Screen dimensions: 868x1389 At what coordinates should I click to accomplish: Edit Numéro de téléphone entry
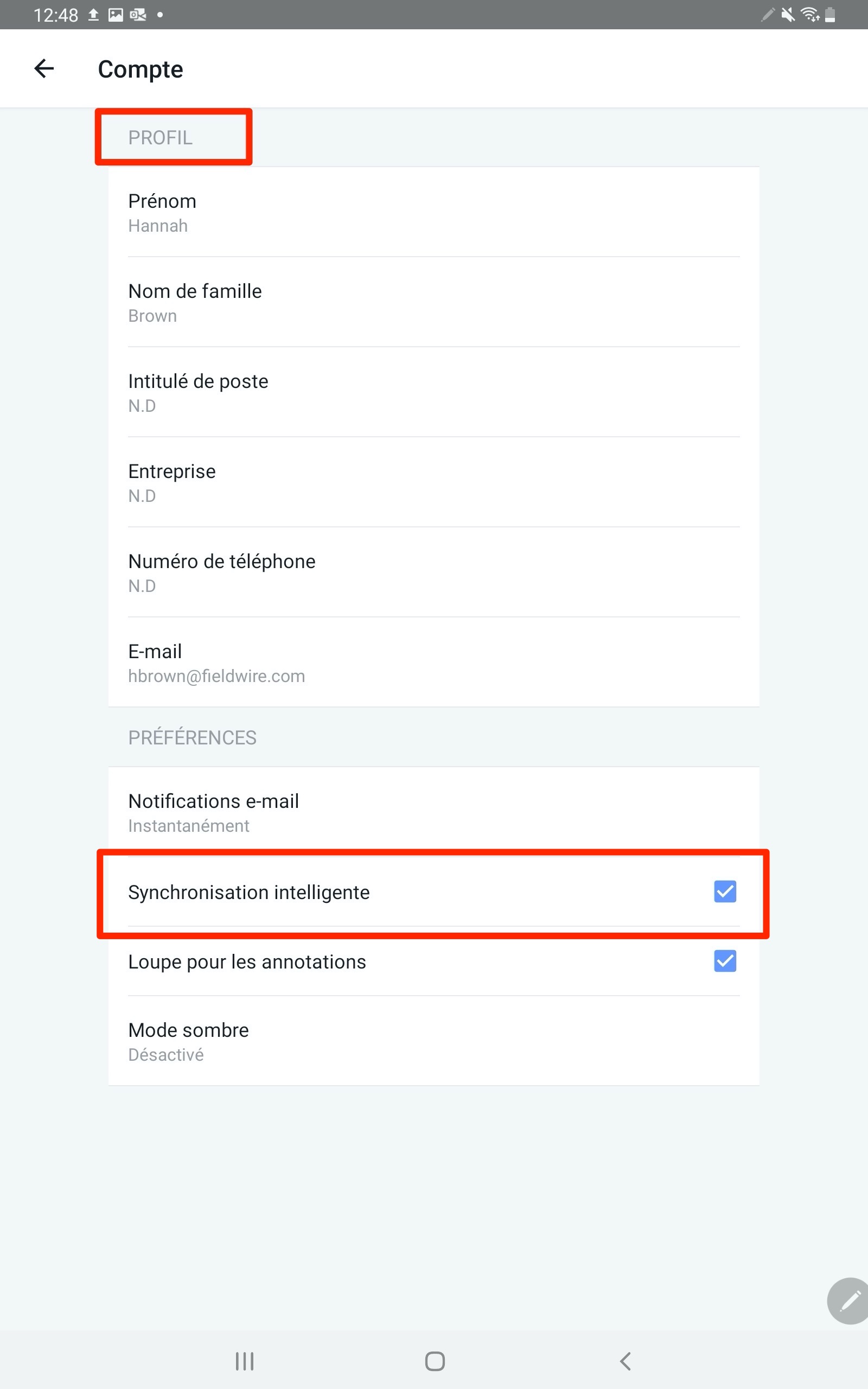pyautogui.click(x=433, y=573)
